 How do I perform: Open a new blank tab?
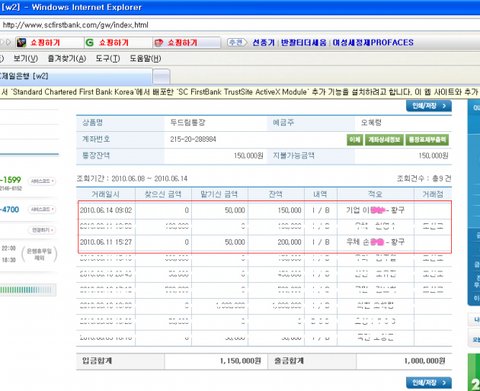click(x=162, y=77)
